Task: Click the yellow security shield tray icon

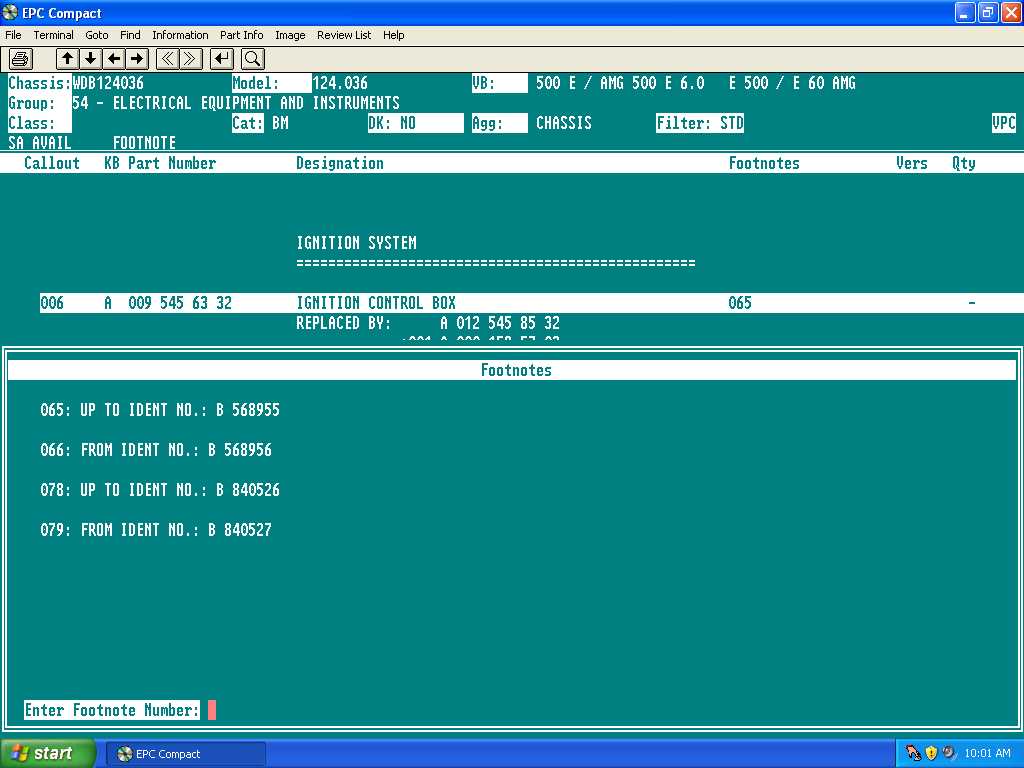Action: click(x=930, y=753)
